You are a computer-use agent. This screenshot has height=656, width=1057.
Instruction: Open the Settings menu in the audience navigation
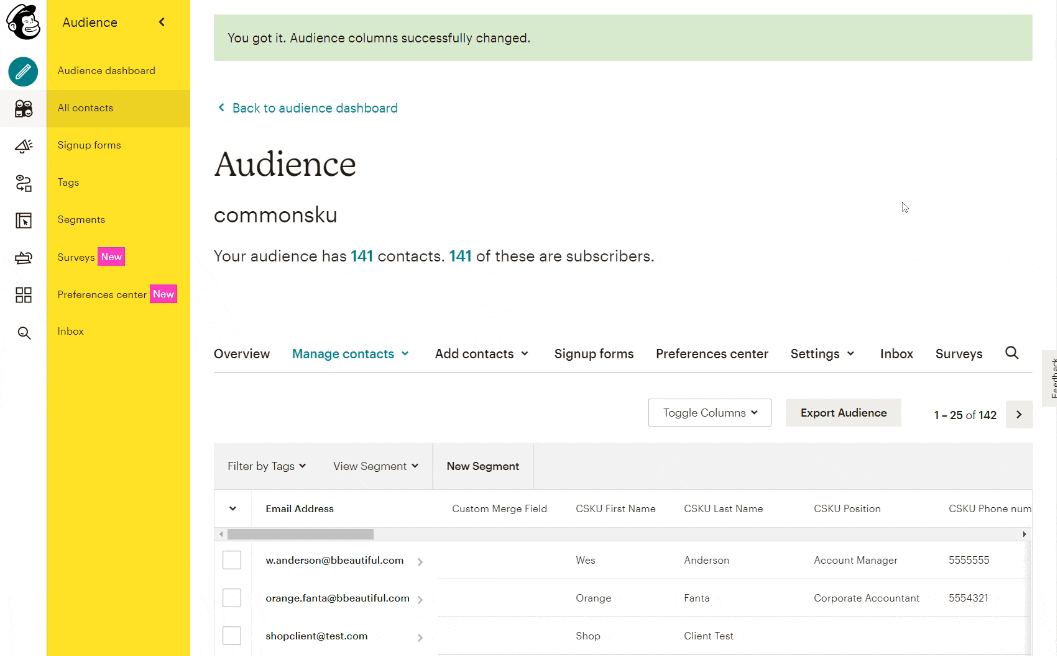click(822, 353)
